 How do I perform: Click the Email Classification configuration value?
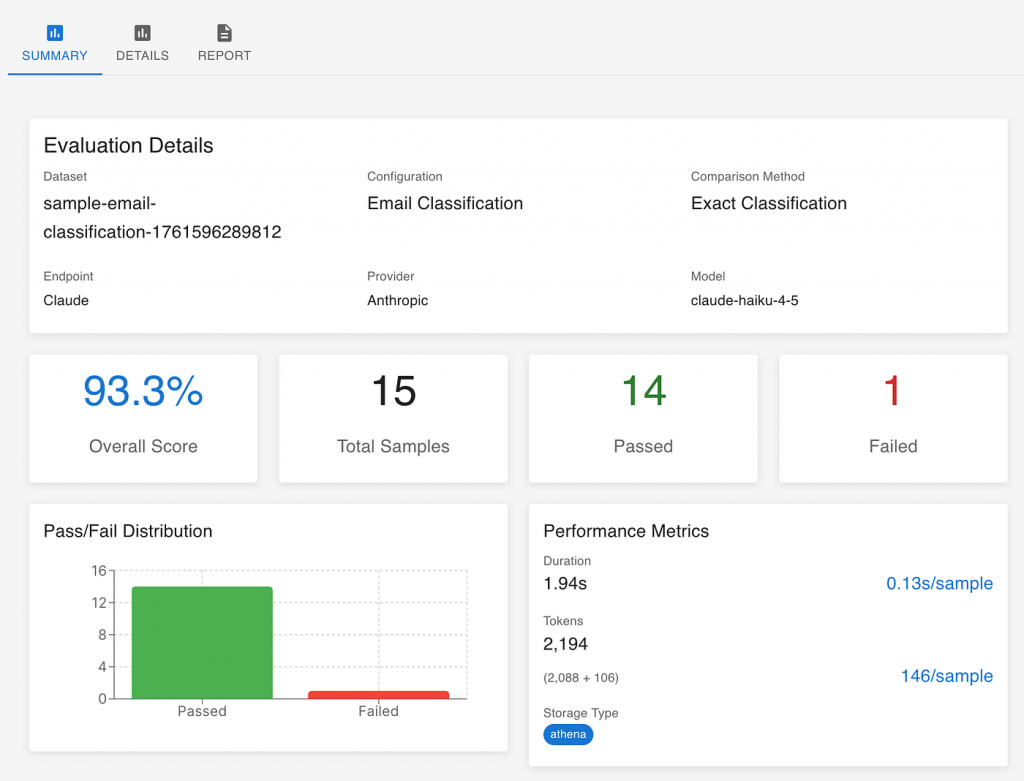click(445, 203)
